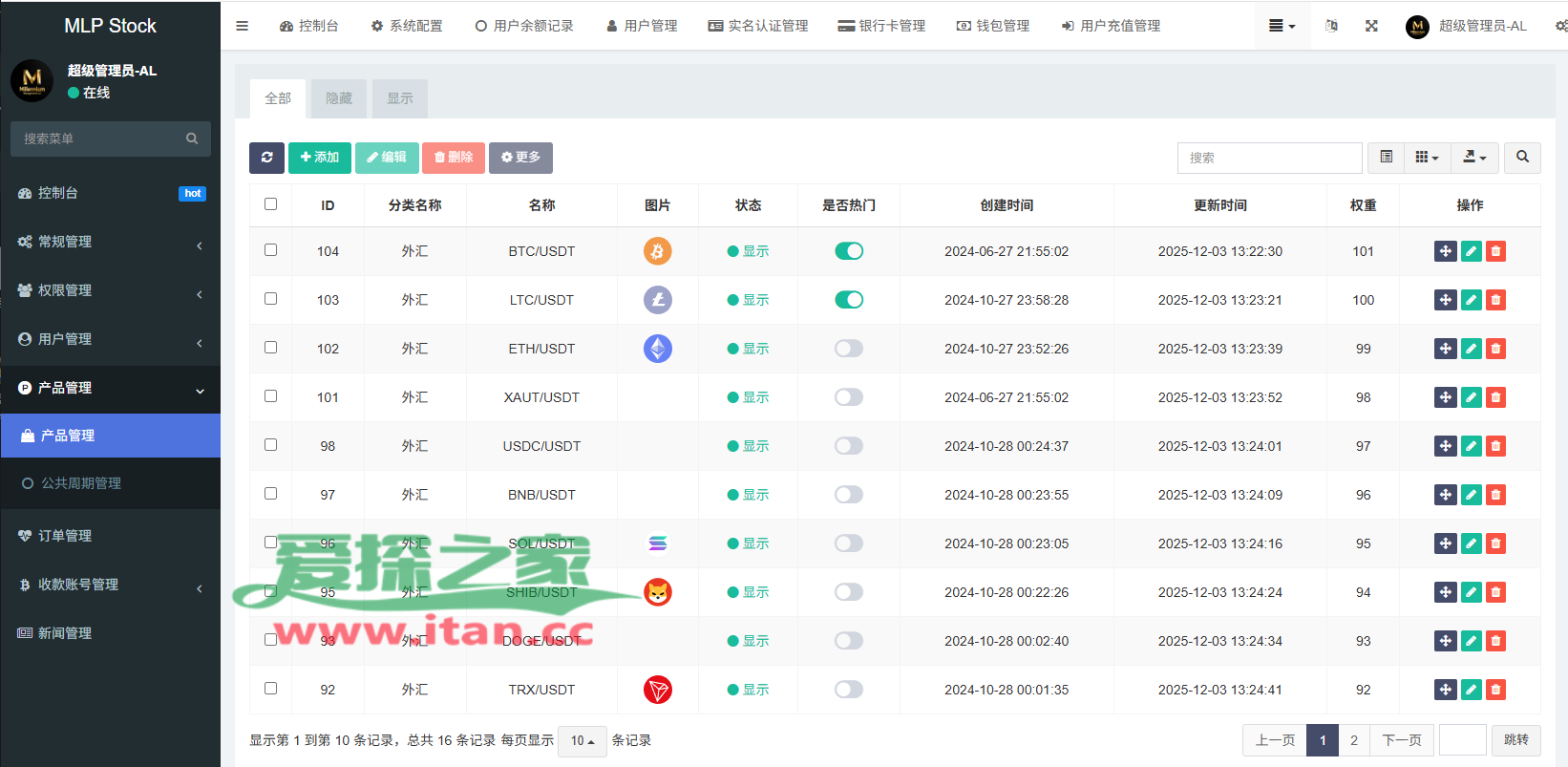Enable hot toggle for ETH/USDT
Image resolution: width=1568 pixels, height=767 pixels.
tap(848, 349)
